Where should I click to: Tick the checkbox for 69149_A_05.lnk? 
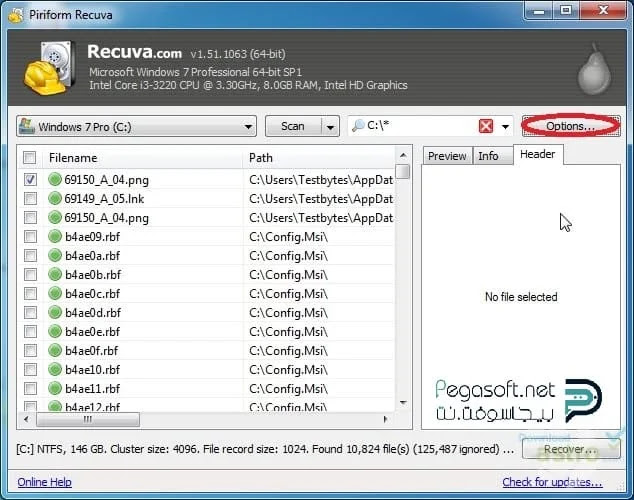click(30, 198)
